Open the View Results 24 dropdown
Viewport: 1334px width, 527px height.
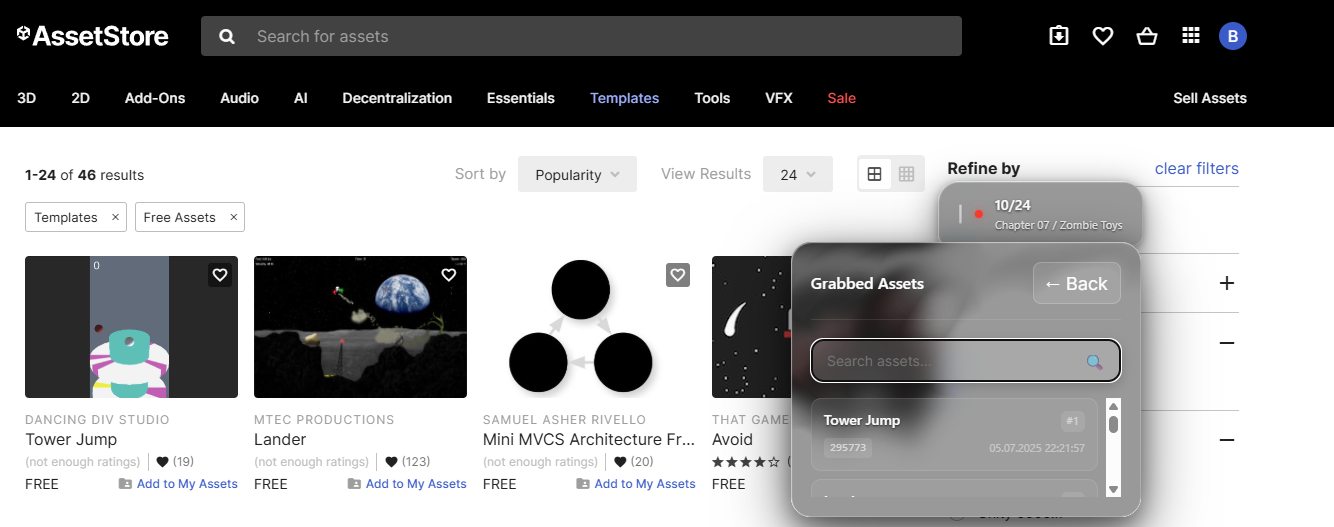click(797, 174)
